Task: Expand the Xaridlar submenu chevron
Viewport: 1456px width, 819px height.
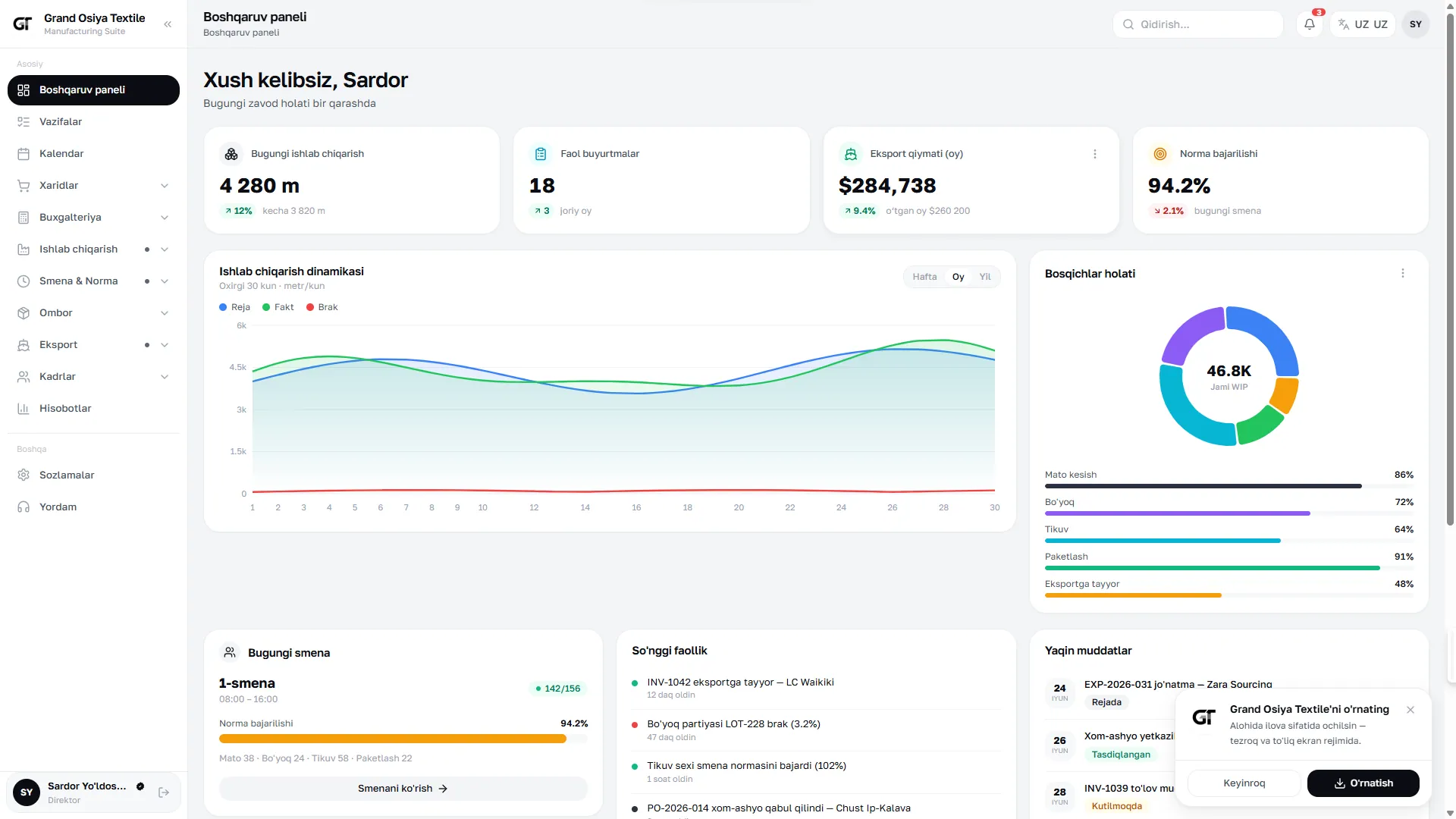Action: tap(164, 186)
